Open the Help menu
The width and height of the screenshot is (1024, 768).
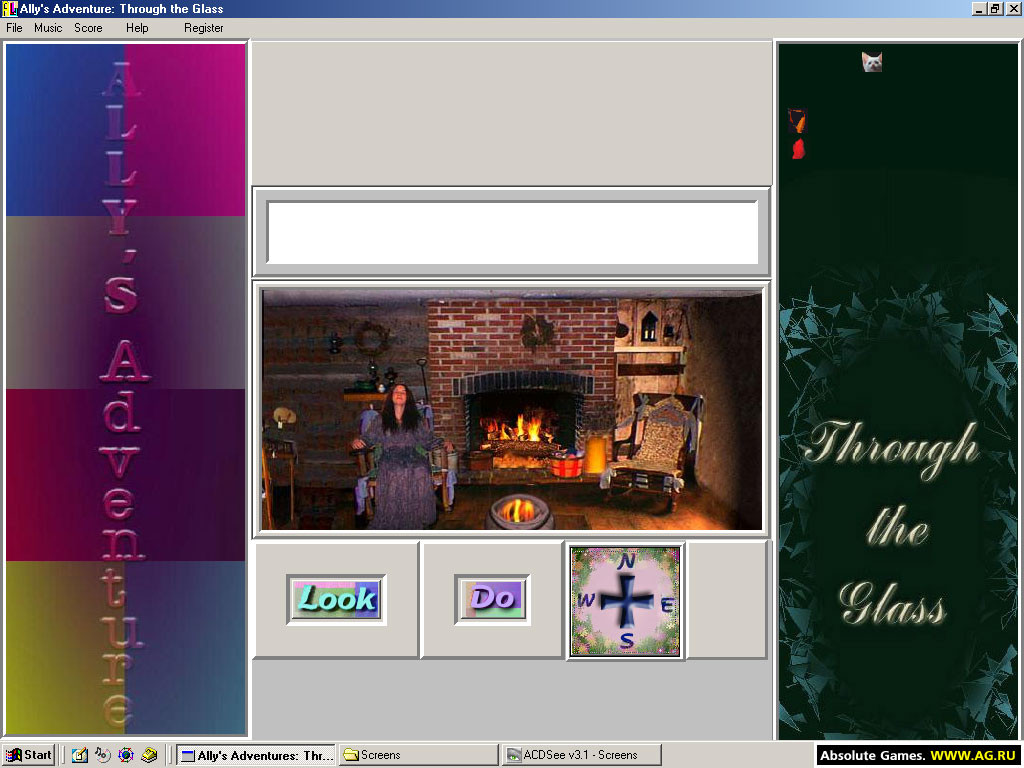click(x=137, y=28)
